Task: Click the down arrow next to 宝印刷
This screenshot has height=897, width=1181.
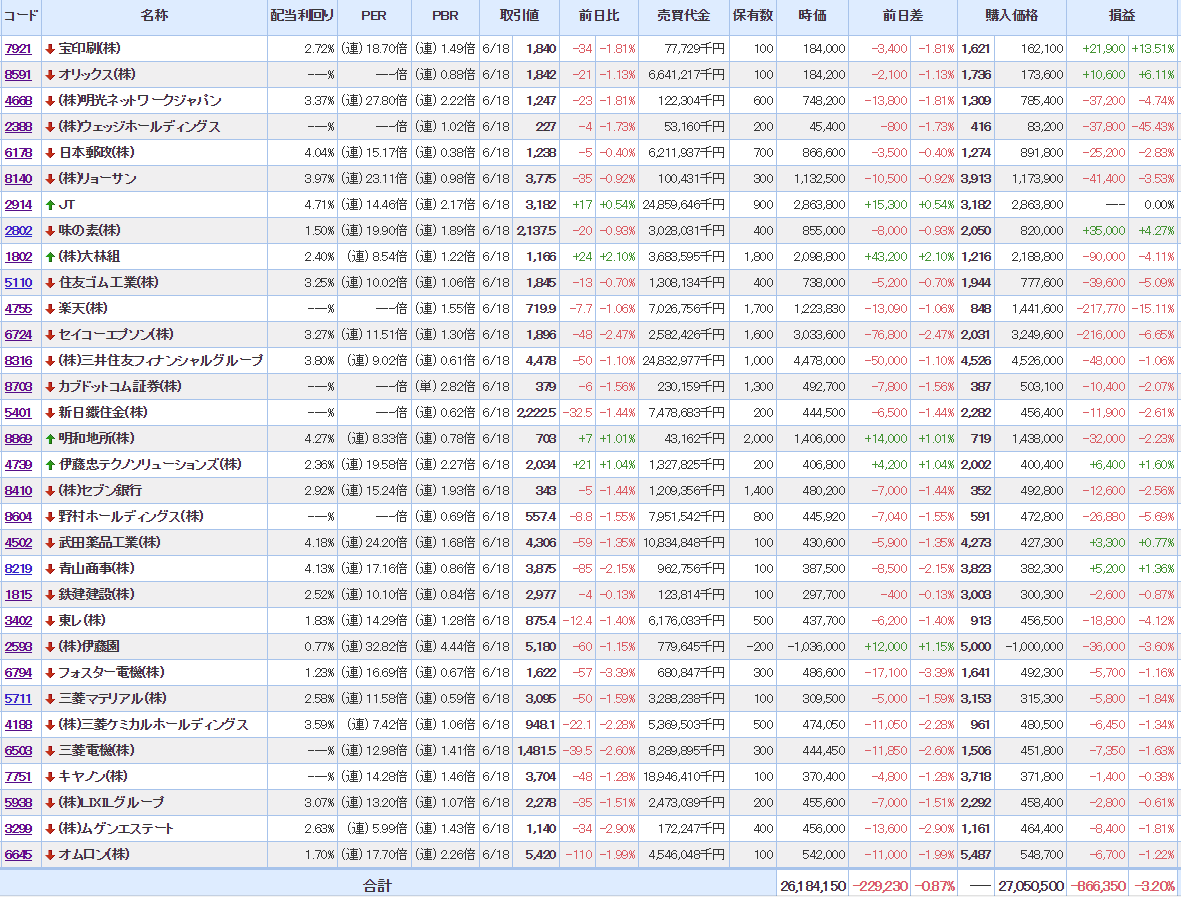Action: point(50,48)
